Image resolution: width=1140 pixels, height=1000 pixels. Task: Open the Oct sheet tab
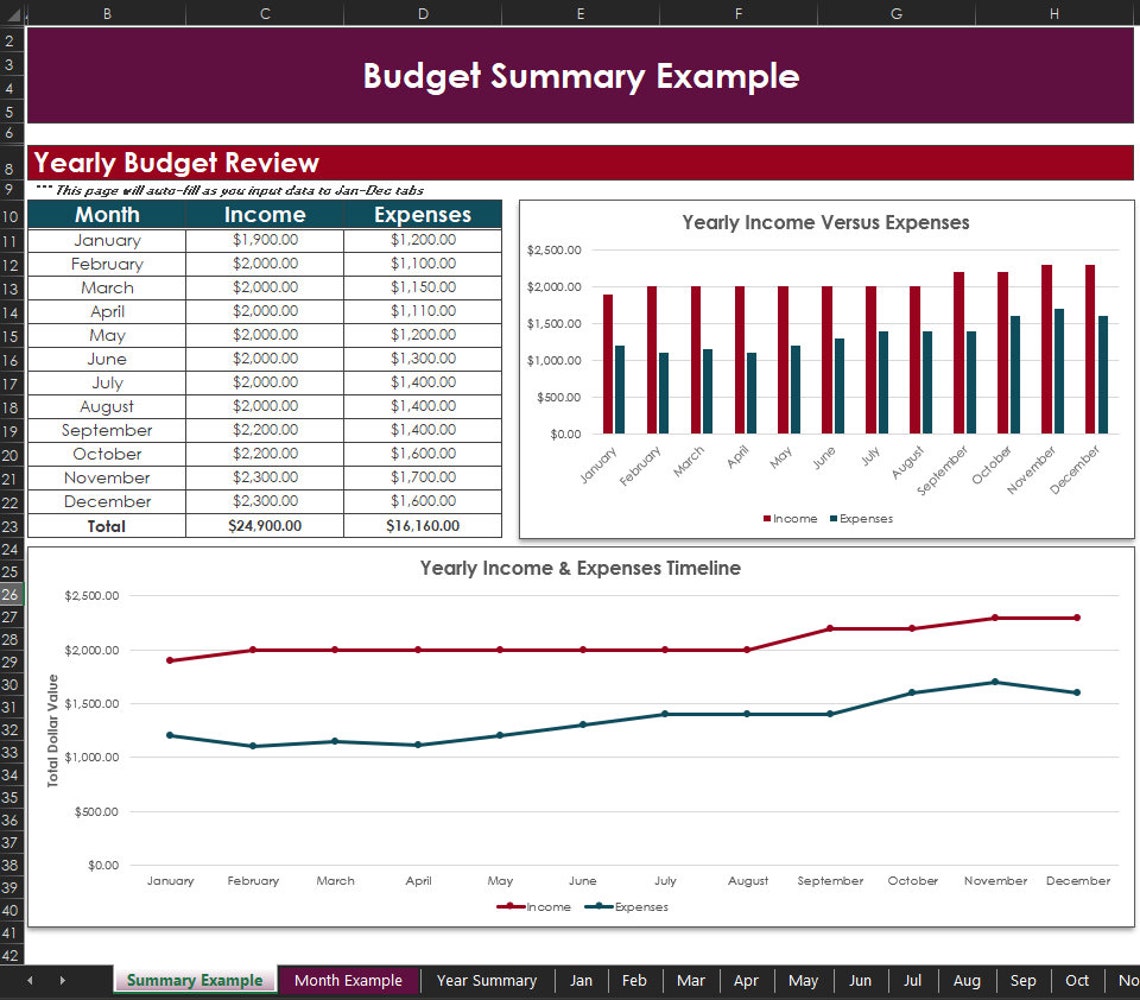point(1077,981)
